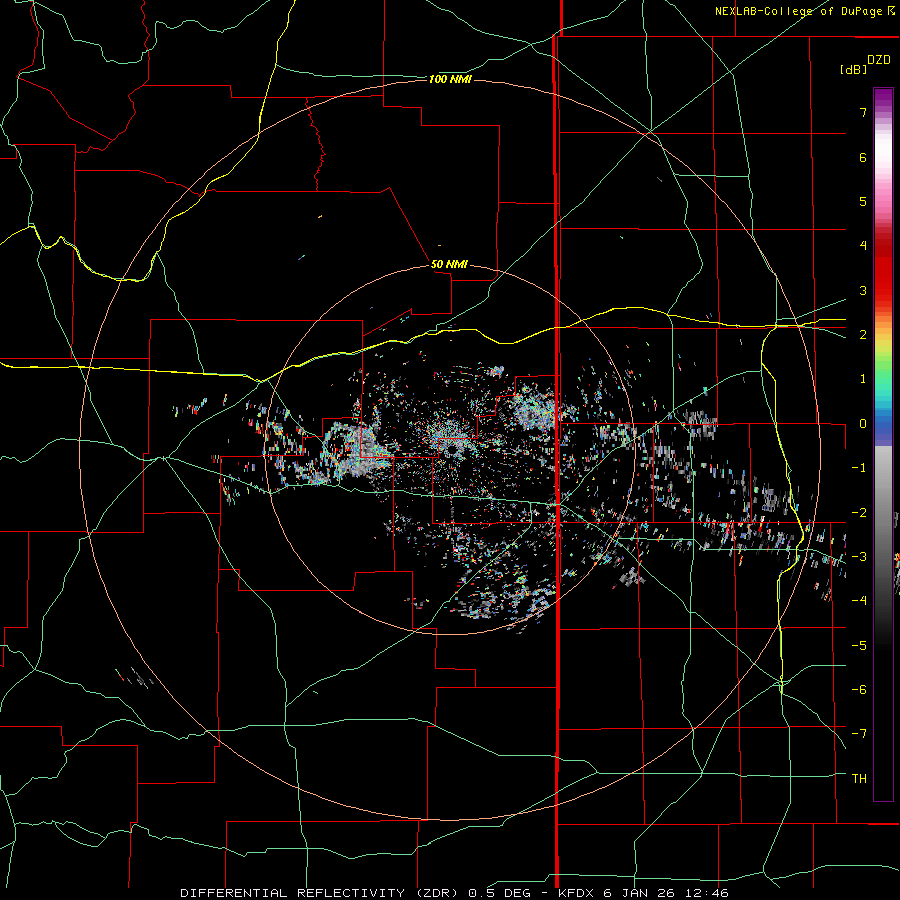Select the "12:46" timestamp
Image resolution: width=900 pixels, height=900 pixels.
pyautogui.click(x=706, y=893)
